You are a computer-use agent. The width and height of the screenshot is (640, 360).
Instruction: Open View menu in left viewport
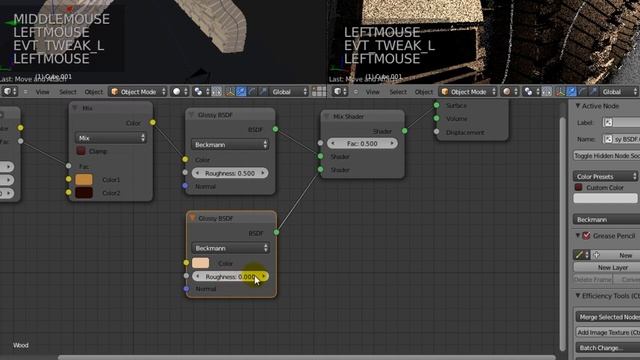point(42,92)
